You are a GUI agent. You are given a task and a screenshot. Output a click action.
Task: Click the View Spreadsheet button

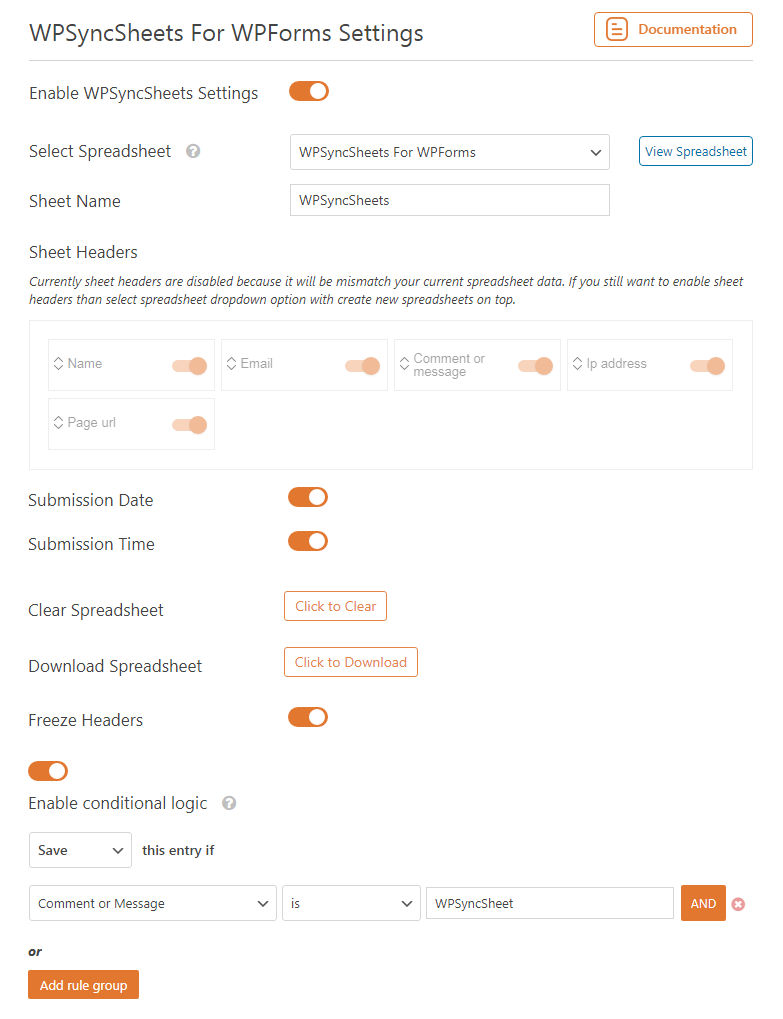(x=695, y=151)
